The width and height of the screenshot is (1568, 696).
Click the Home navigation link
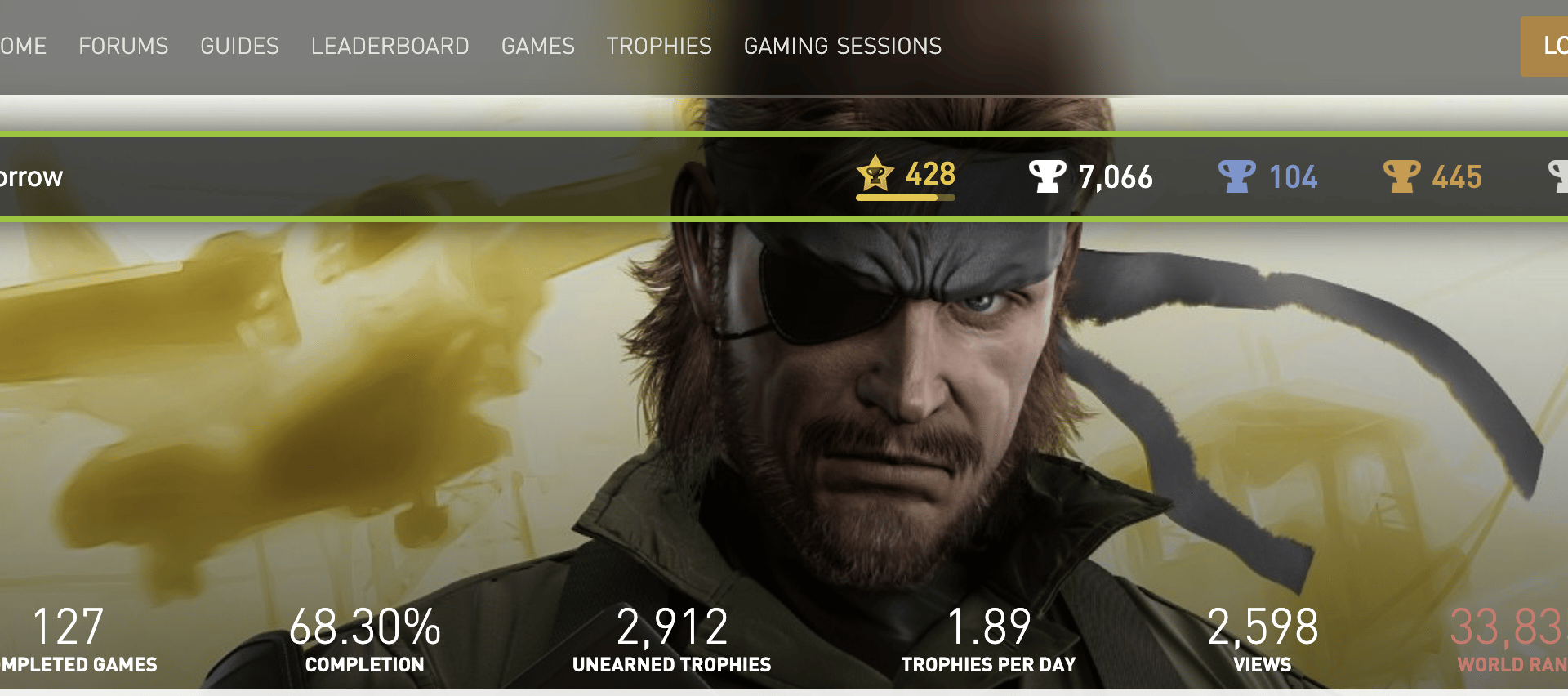[x=23, y=47]
